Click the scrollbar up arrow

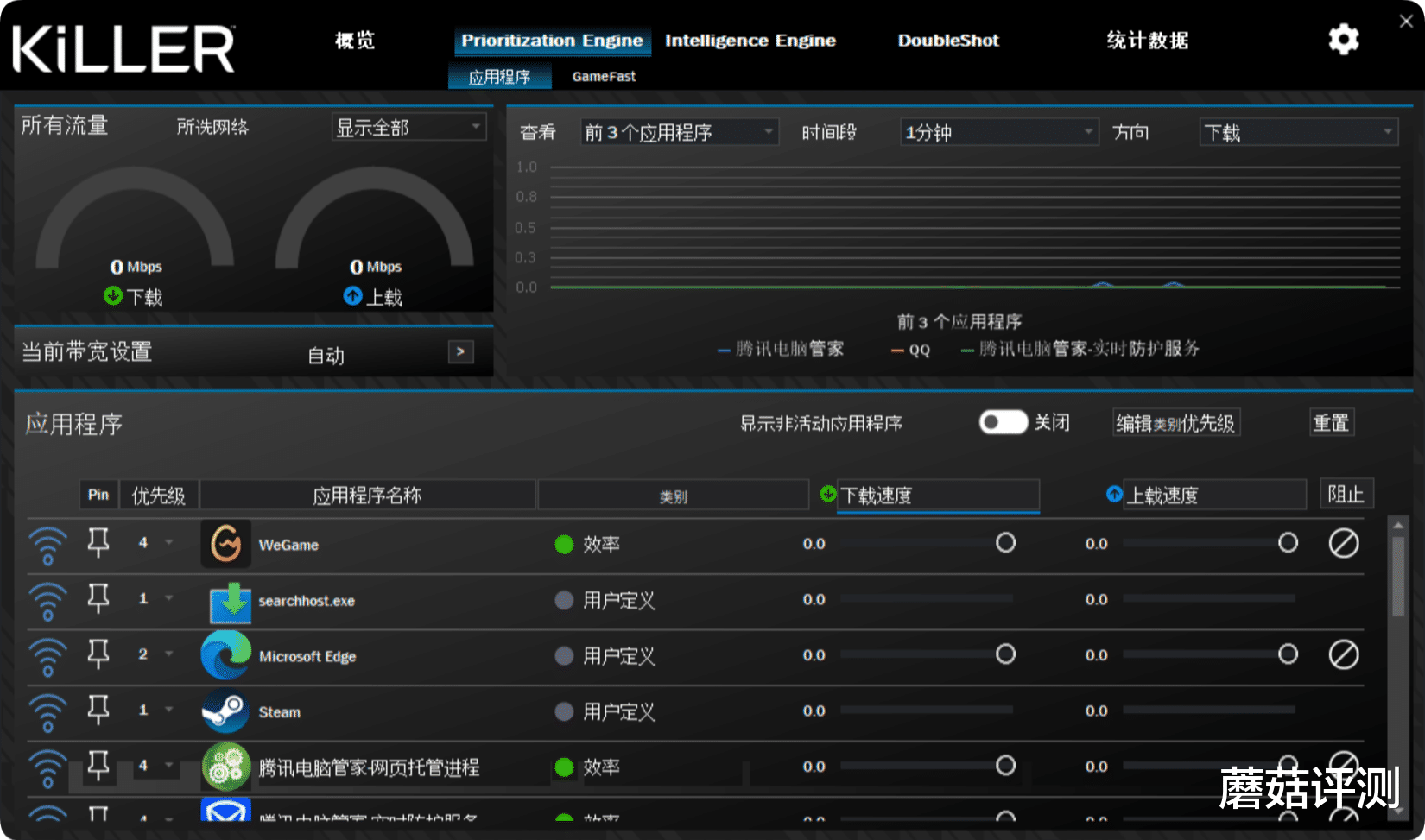coord(1398,525)
